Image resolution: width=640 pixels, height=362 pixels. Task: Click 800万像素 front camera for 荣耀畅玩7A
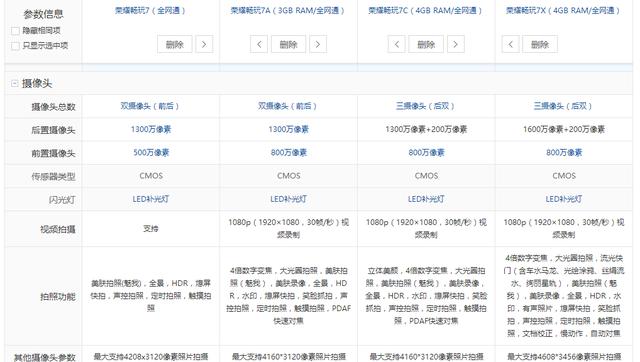[x=289, y=153]
